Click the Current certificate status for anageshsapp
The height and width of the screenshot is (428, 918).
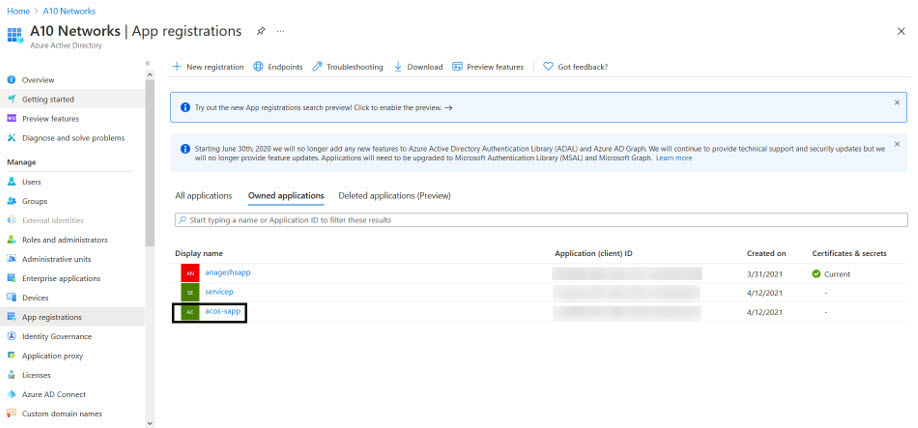[831, 274]
